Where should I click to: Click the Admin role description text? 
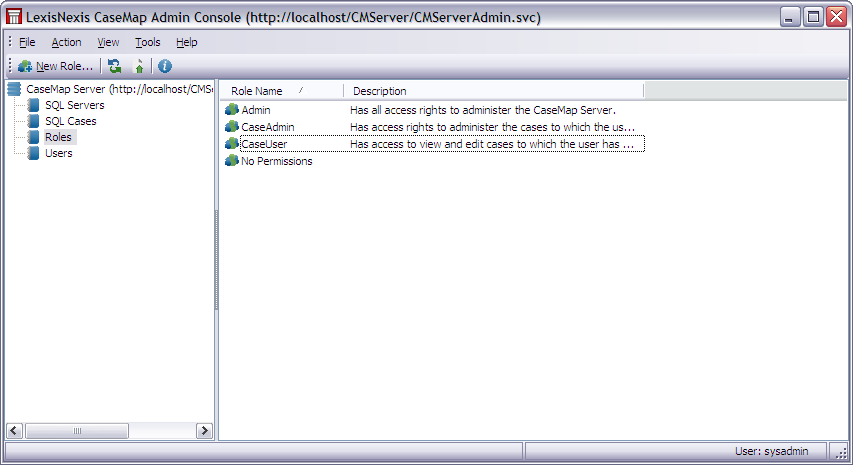(483, 110)
